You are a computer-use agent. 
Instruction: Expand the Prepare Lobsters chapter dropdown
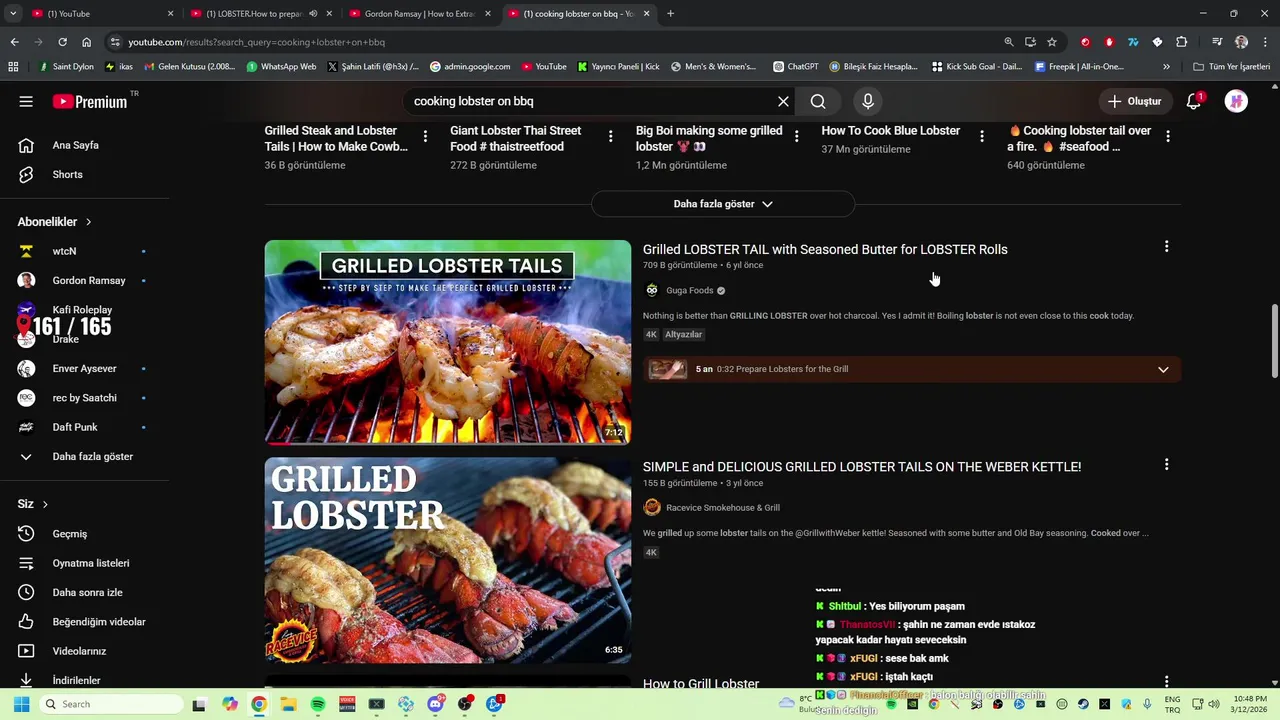(1163, 369)
